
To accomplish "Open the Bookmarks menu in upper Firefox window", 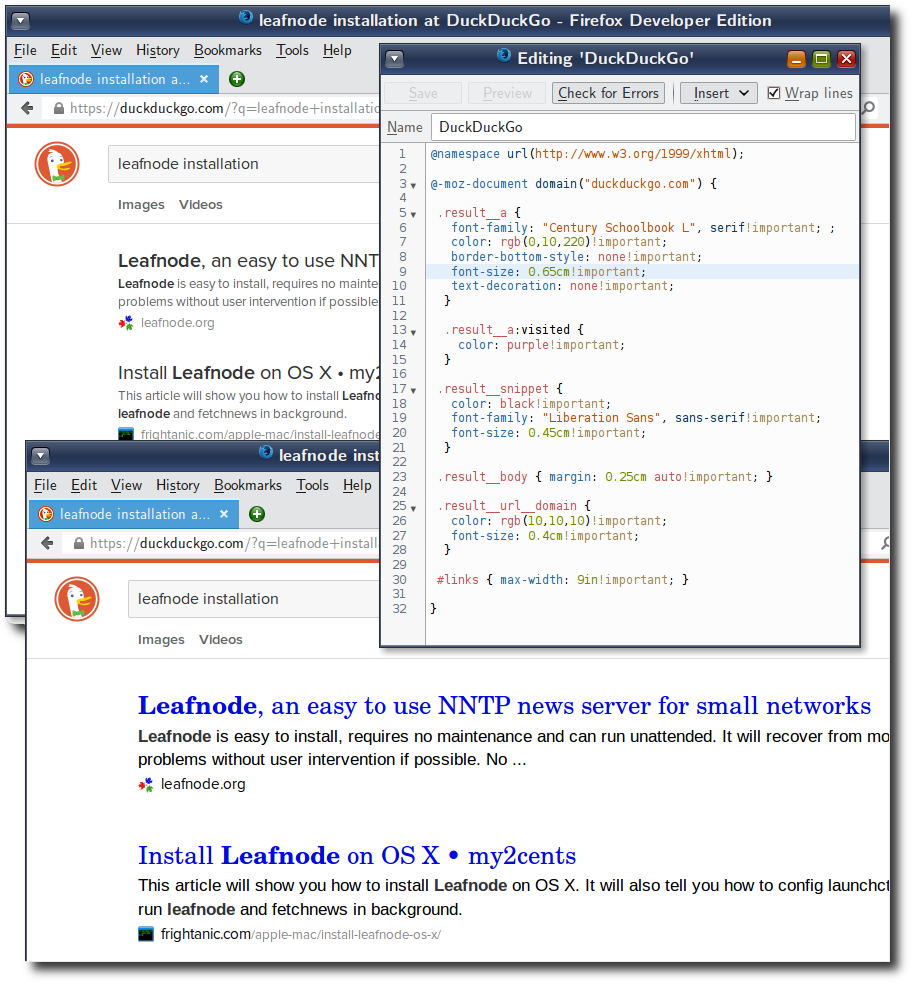I will coord(228,51).
